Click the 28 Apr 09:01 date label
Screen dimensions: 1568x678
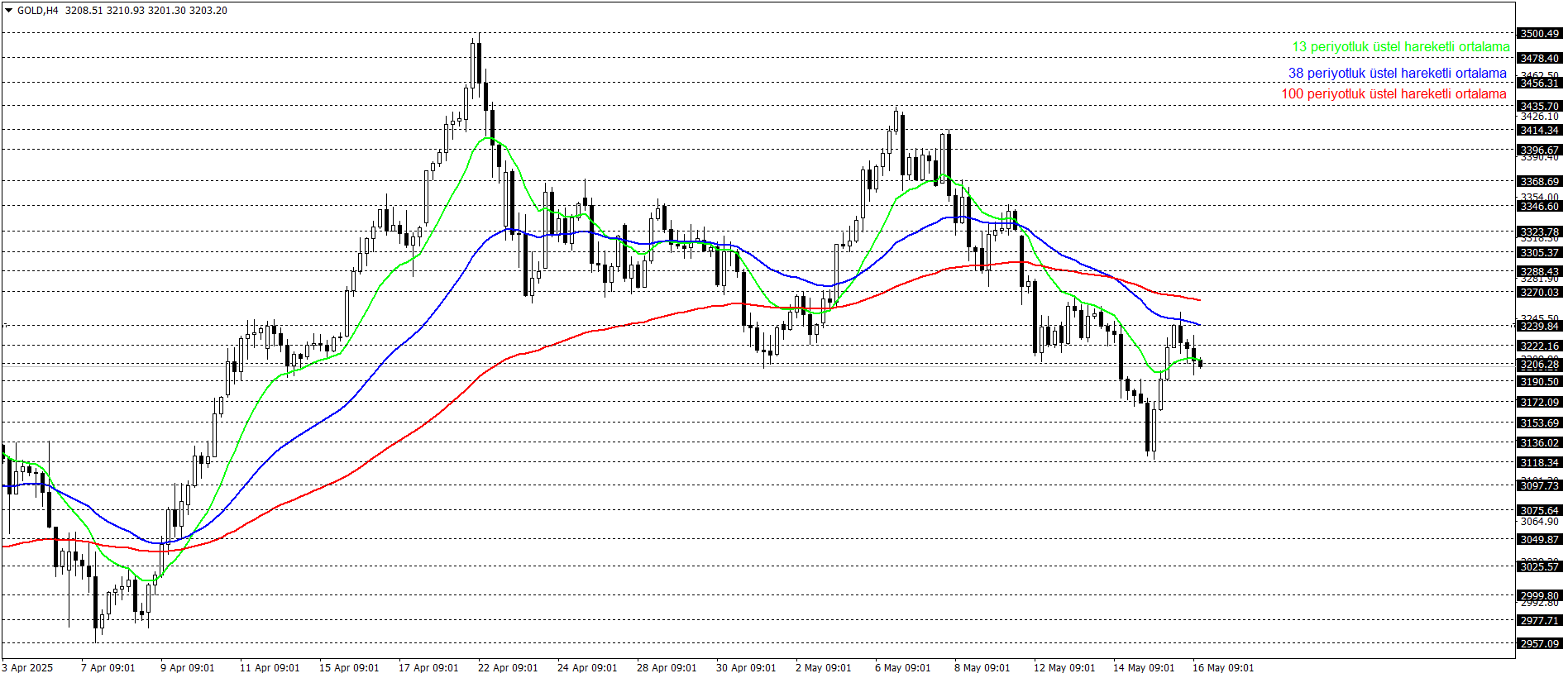pos(667,668)
